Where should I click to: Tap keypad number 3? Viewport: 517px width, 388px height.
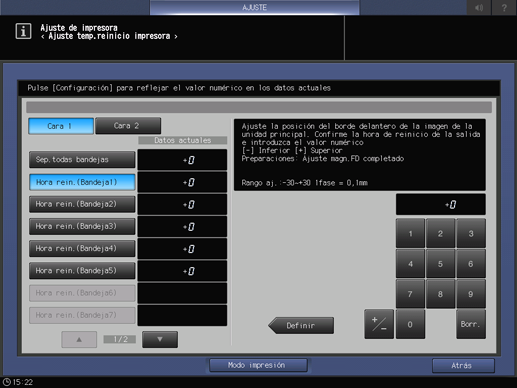[471, 233]
